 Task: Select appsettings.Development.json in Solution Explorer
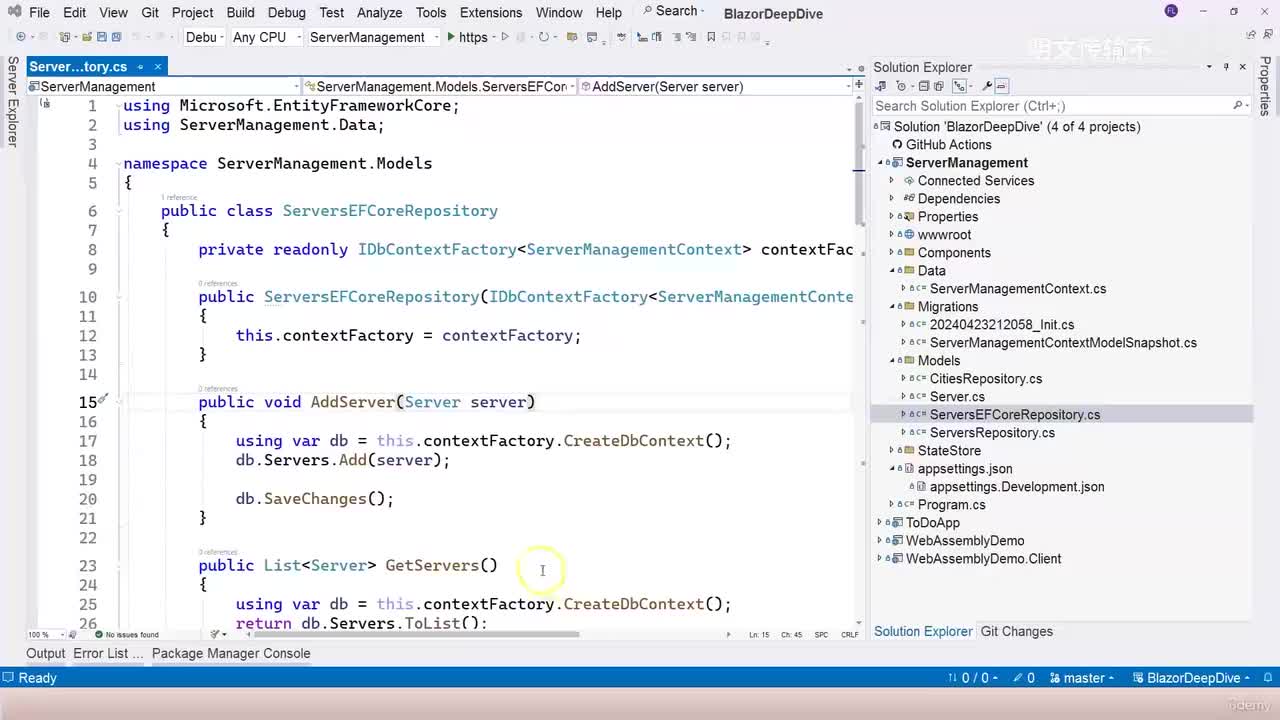1017,487
